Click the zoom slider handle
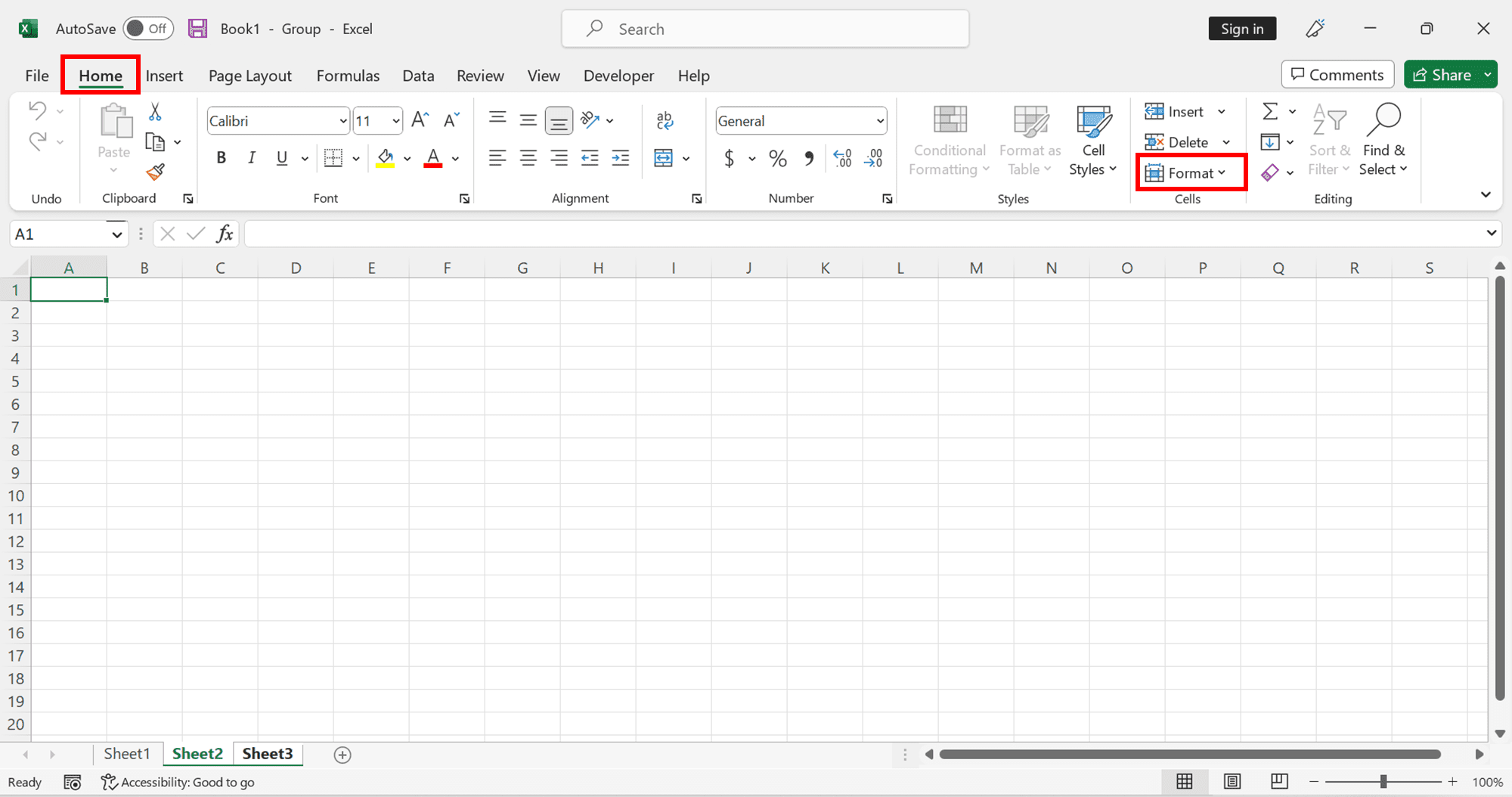This screenshot has width=1512, height=797. click(x=1383, y=782)
